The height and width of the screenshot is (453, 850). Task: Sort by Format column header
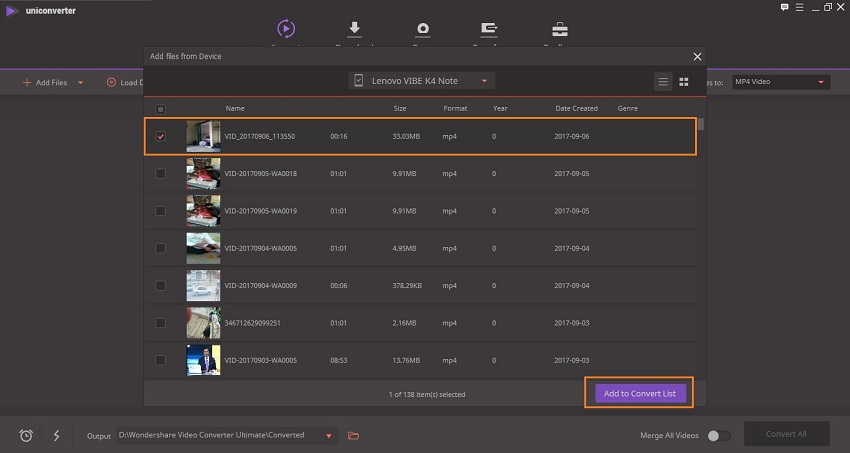coord(455,108)
